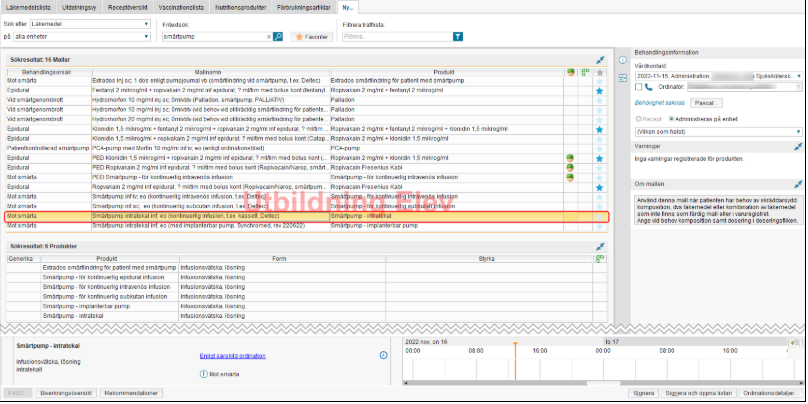
Task: Open the Vårdkontakt dropdown
Action: [798, 75]
